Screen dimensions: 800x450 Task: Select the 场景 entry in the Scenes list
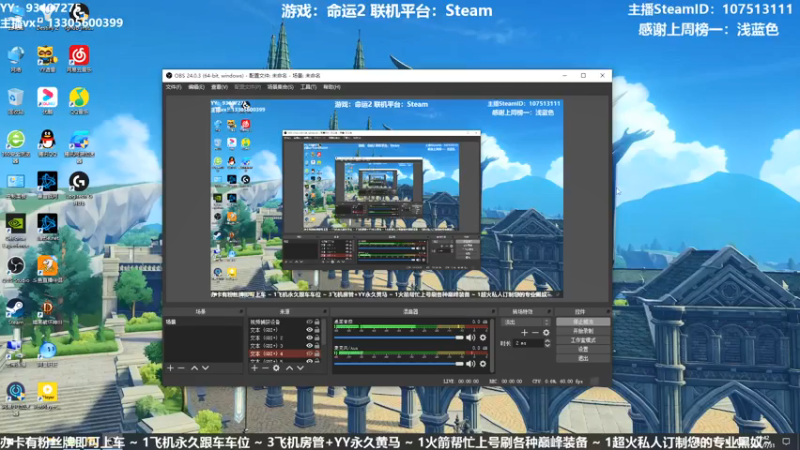click(203, 322)
